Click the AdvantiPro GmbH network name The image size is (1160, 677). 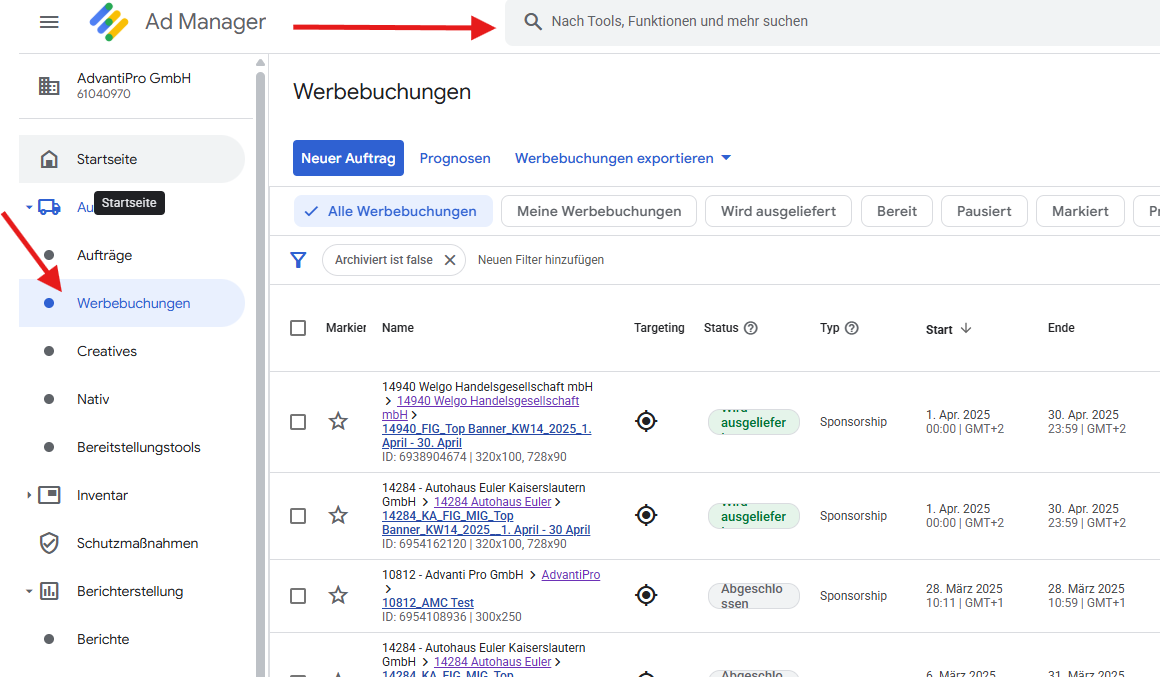(x=134, y=78)
